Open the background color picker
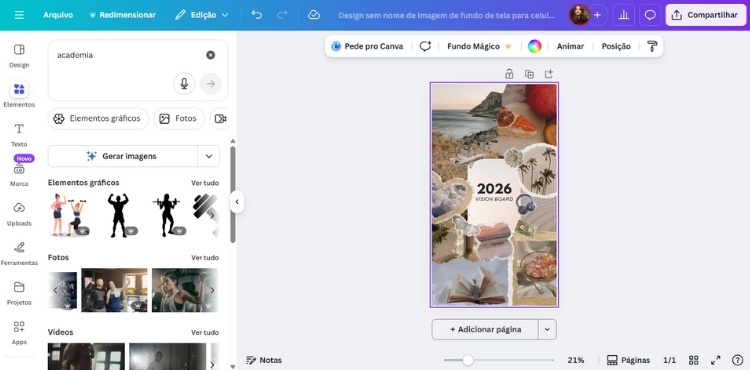Viewport: 750px width, 370px height. pos(534,46)
